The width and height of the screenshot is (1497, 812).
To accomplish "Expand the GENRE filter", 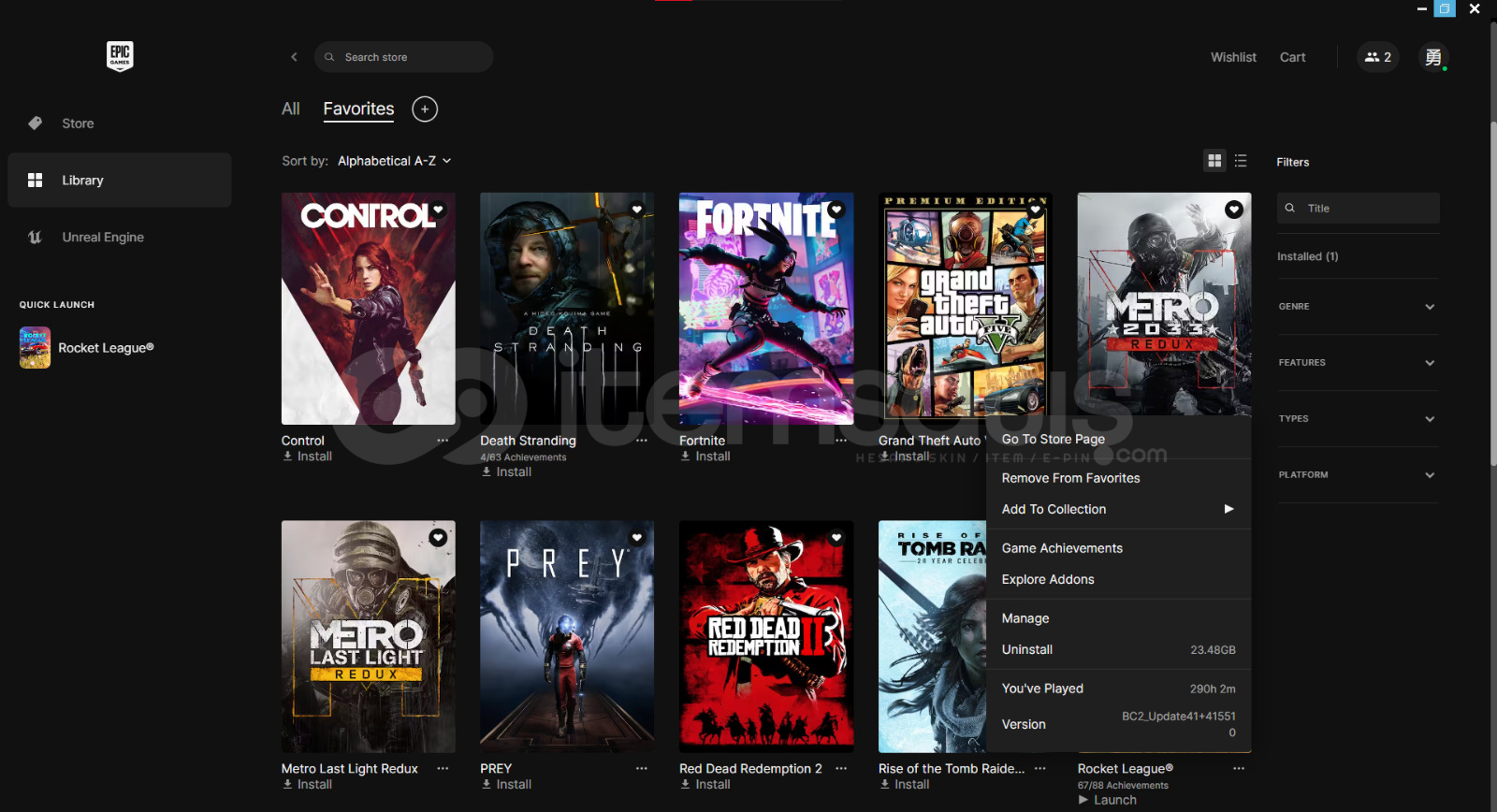I will 1358,307.
